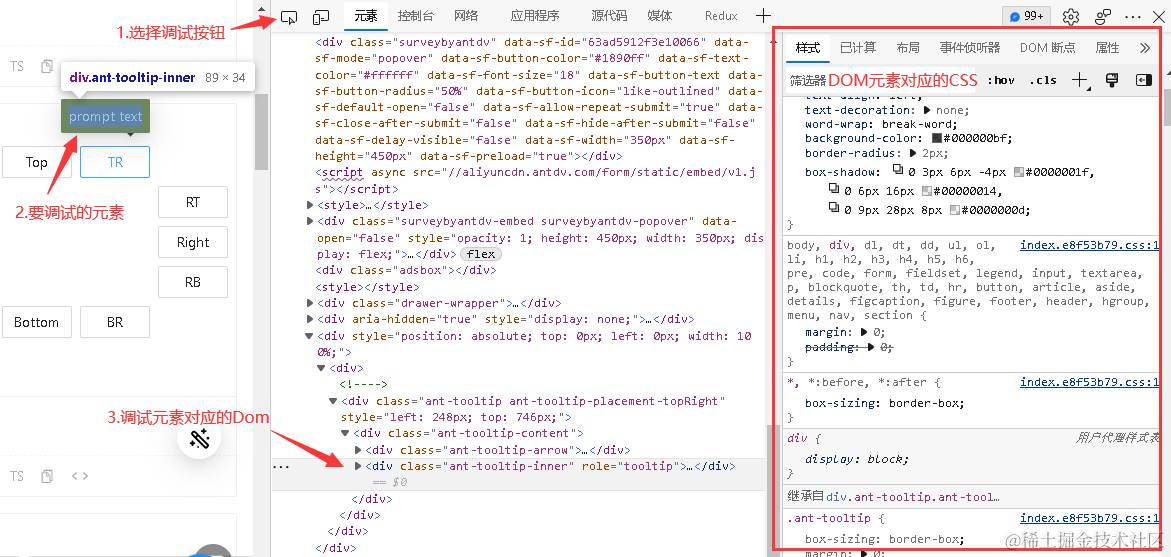This screenshot has width=1171, height=557.
Task: Expand the ant-tooltip-inner node
Action: (x=358, y=466)
